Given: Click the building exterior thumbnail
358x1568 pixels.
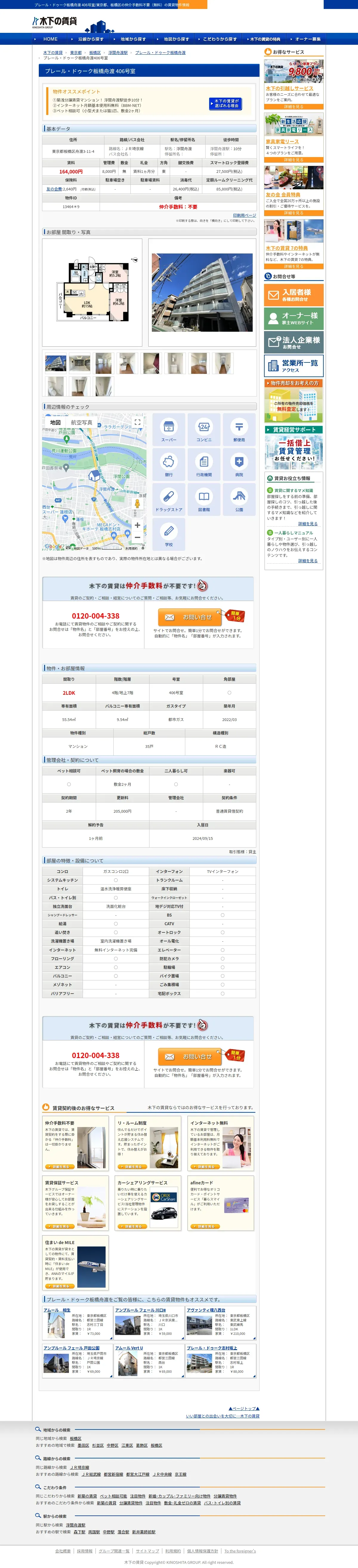Looking at the screenshot, I should [56, 363].
